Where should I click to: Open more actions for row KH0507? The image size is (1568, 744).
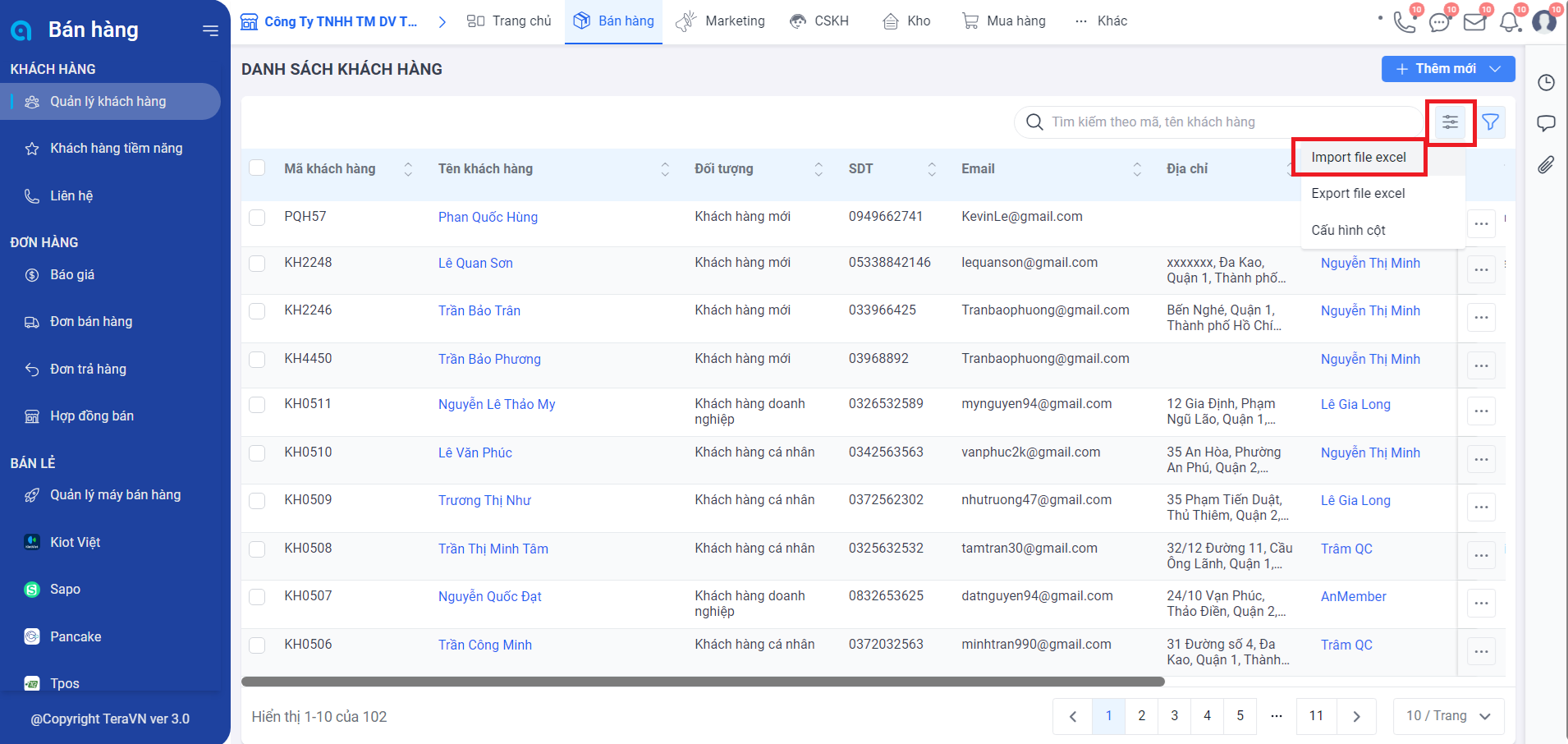tap(1481, 603)
